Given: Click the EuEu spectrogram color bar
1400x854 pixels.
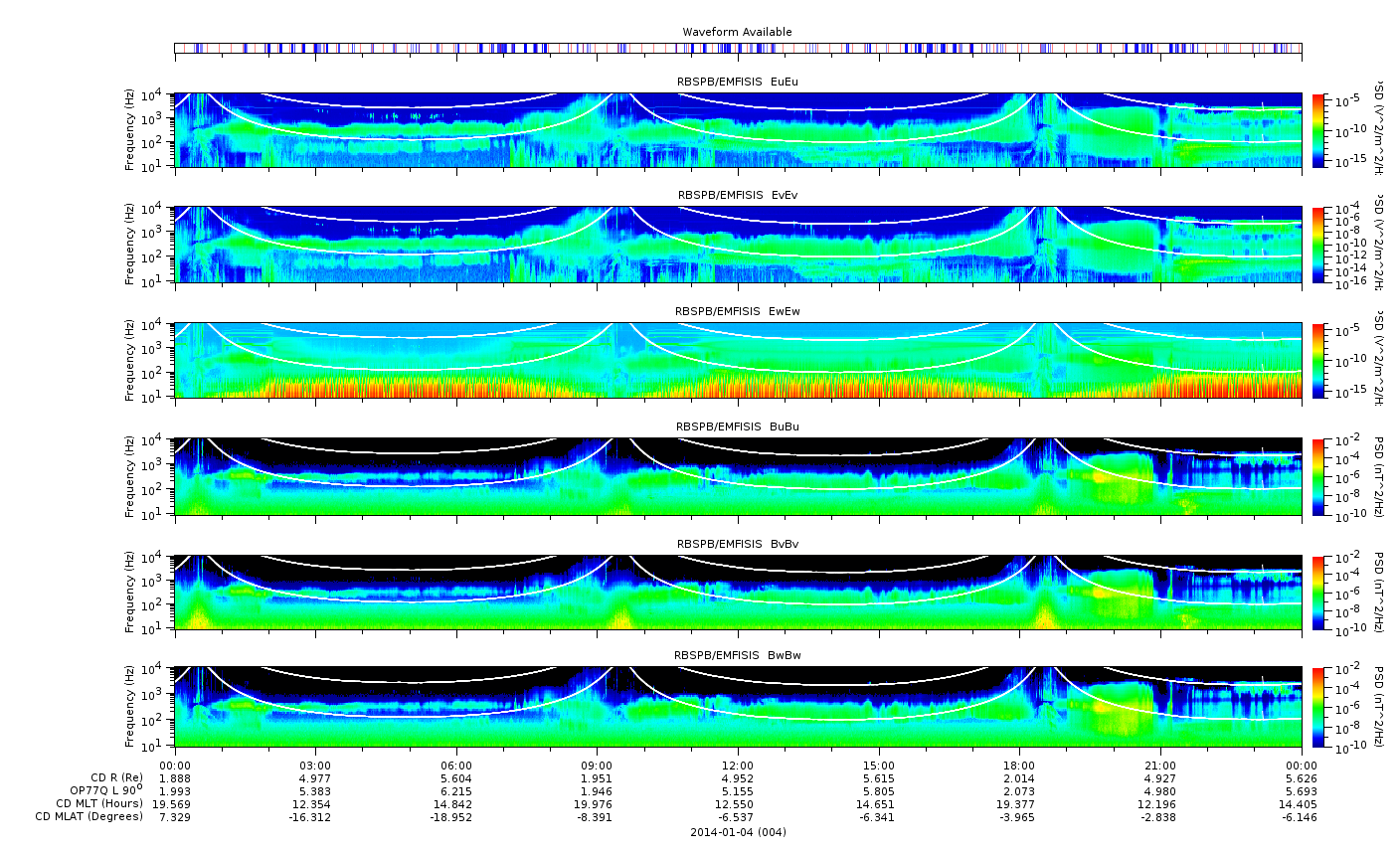Looking at the screenshot, I should 1318,130.
